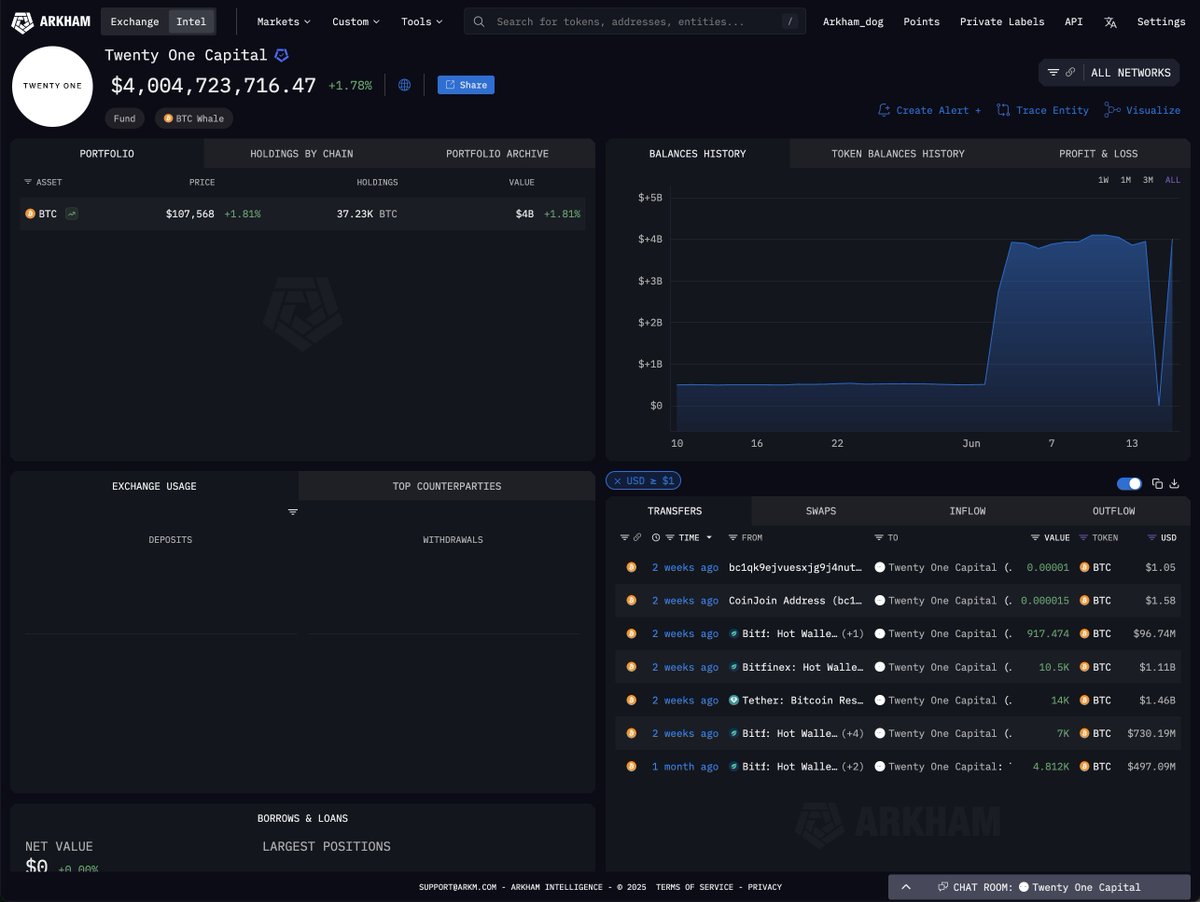Click the filter icon beside FROM column
This screenshot has height=902, width=1200.
[x=733, y=538]
